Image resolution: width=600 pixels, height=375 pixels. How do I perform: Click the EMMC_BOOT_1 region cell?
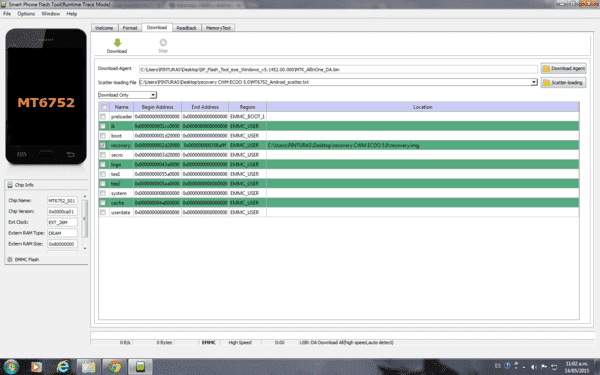tap(247, 116)
